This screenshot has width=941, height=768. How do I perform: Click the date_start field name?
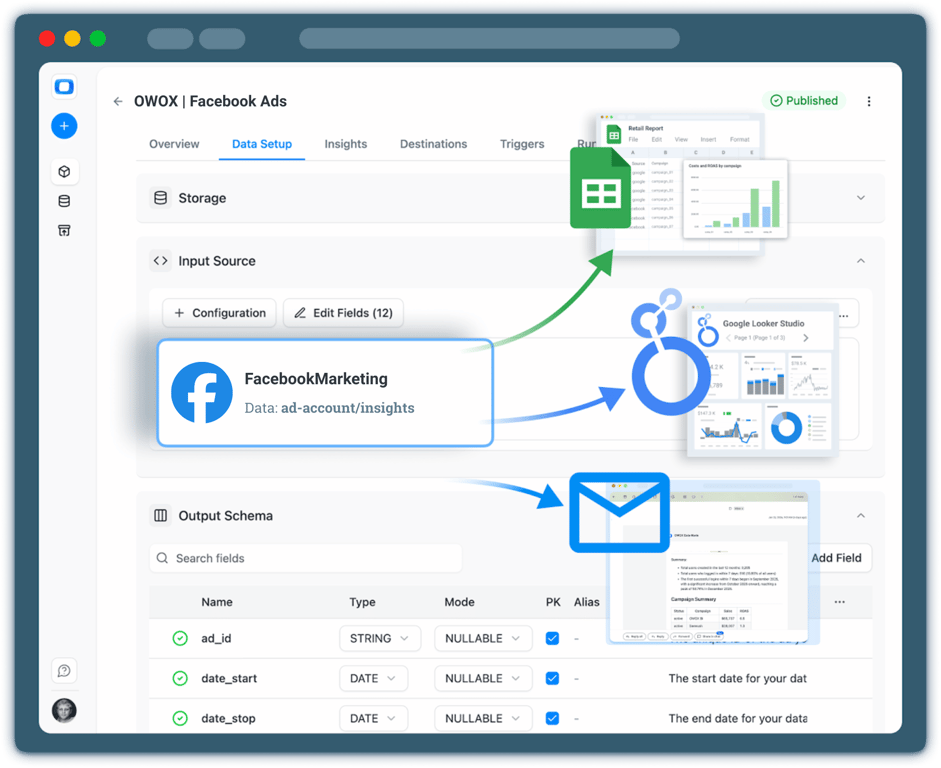[229, 679]
